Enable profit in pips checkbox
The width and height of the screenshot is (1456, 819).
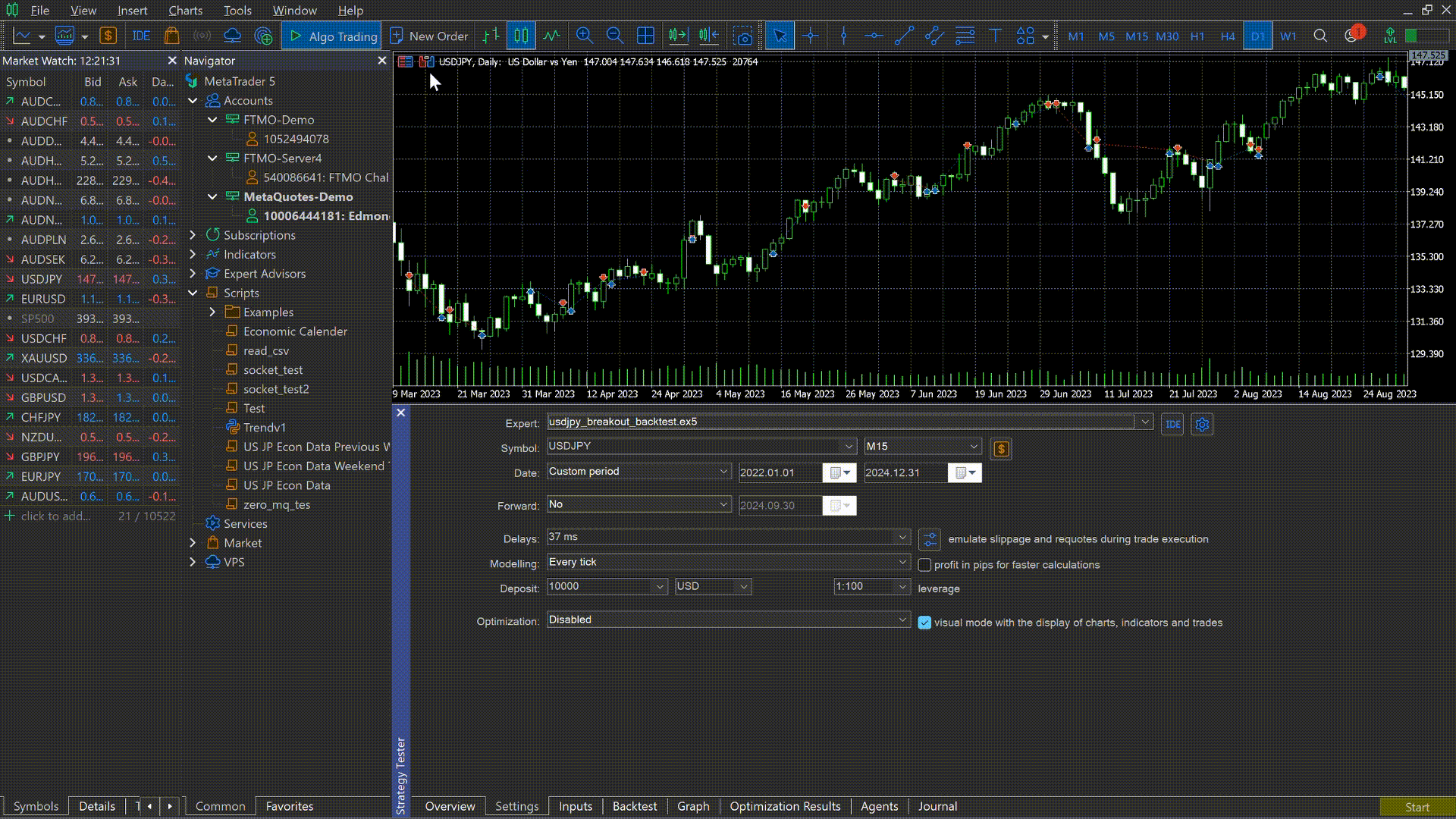coord(924,565)
